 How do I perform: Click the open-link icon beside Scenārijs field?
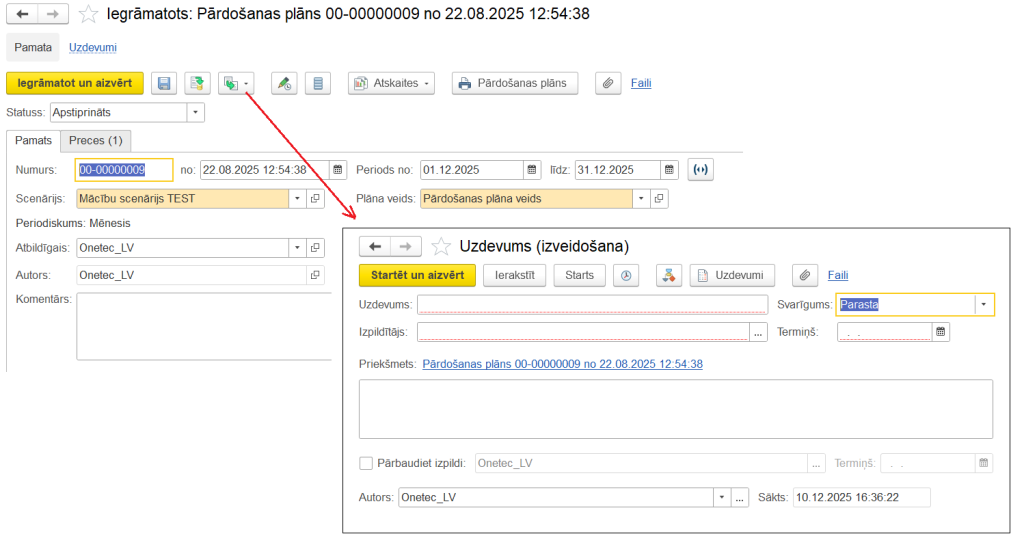(315, 199)
